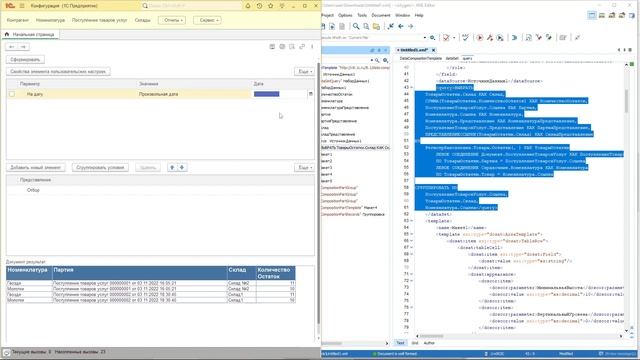This screenshot has width=640, height=360.
Task: Click the check well-formedness icon in XML editor
Action: (x=465, y=38)
